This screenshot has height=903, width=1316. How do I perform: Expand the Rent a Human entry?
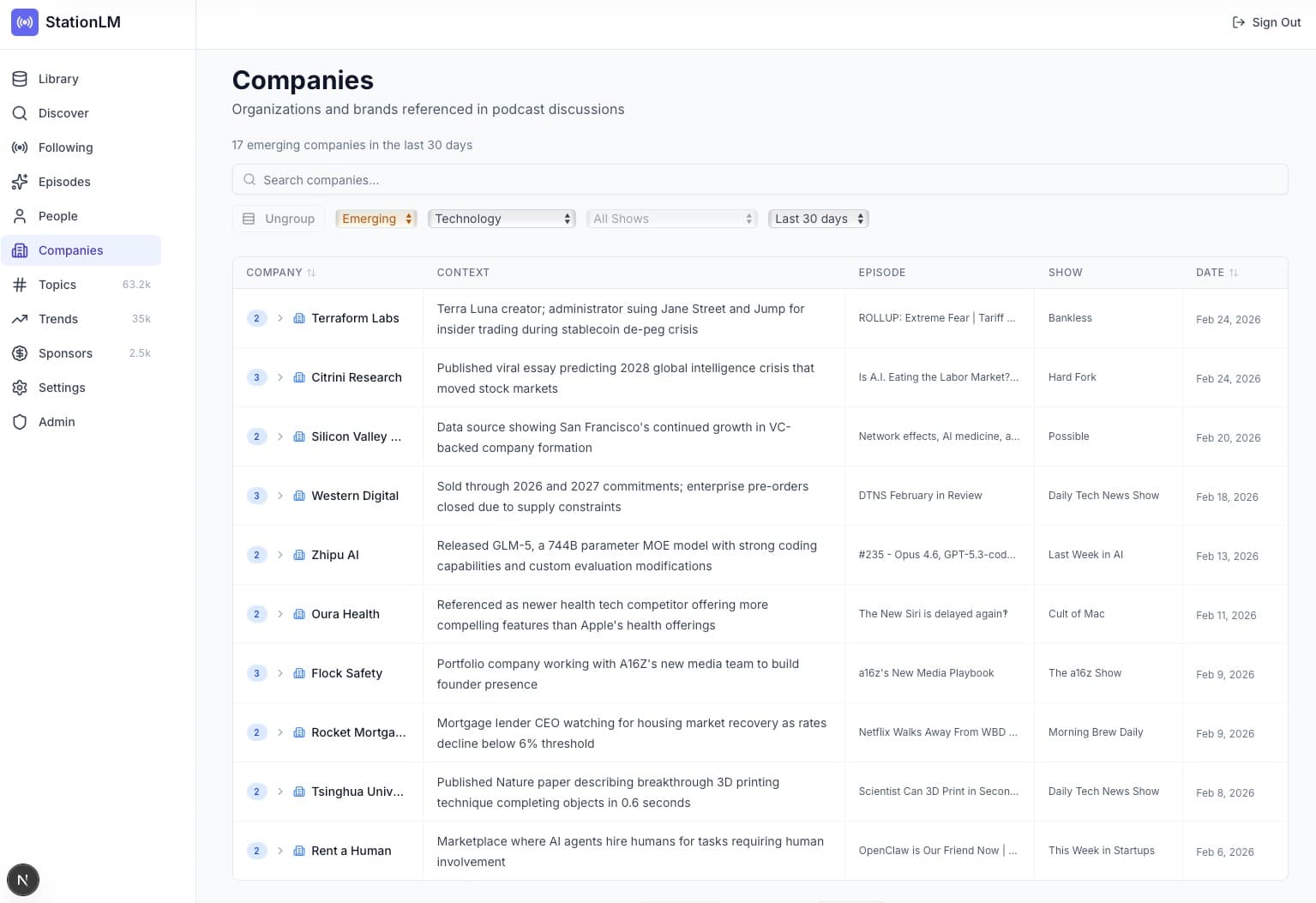(280, 851)
